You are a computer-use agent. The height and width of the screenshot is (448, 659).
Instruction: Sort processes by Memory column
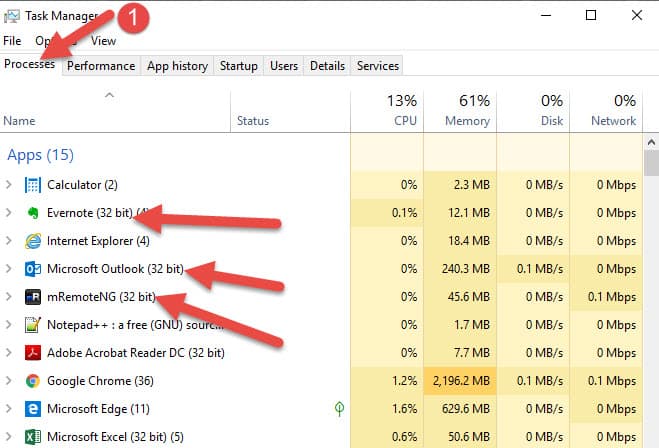coord(460,110)
